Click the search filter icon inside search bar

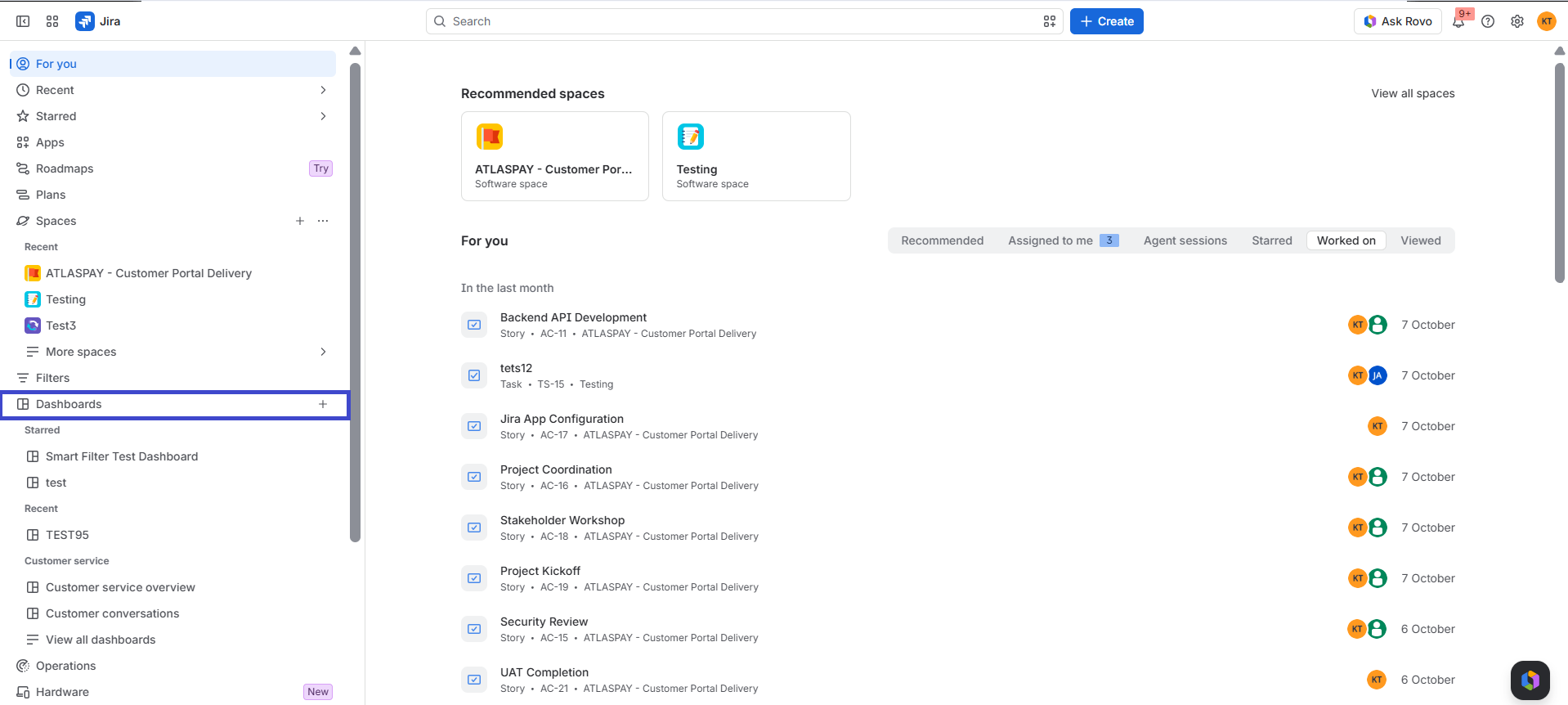[x=1050, y=21]
